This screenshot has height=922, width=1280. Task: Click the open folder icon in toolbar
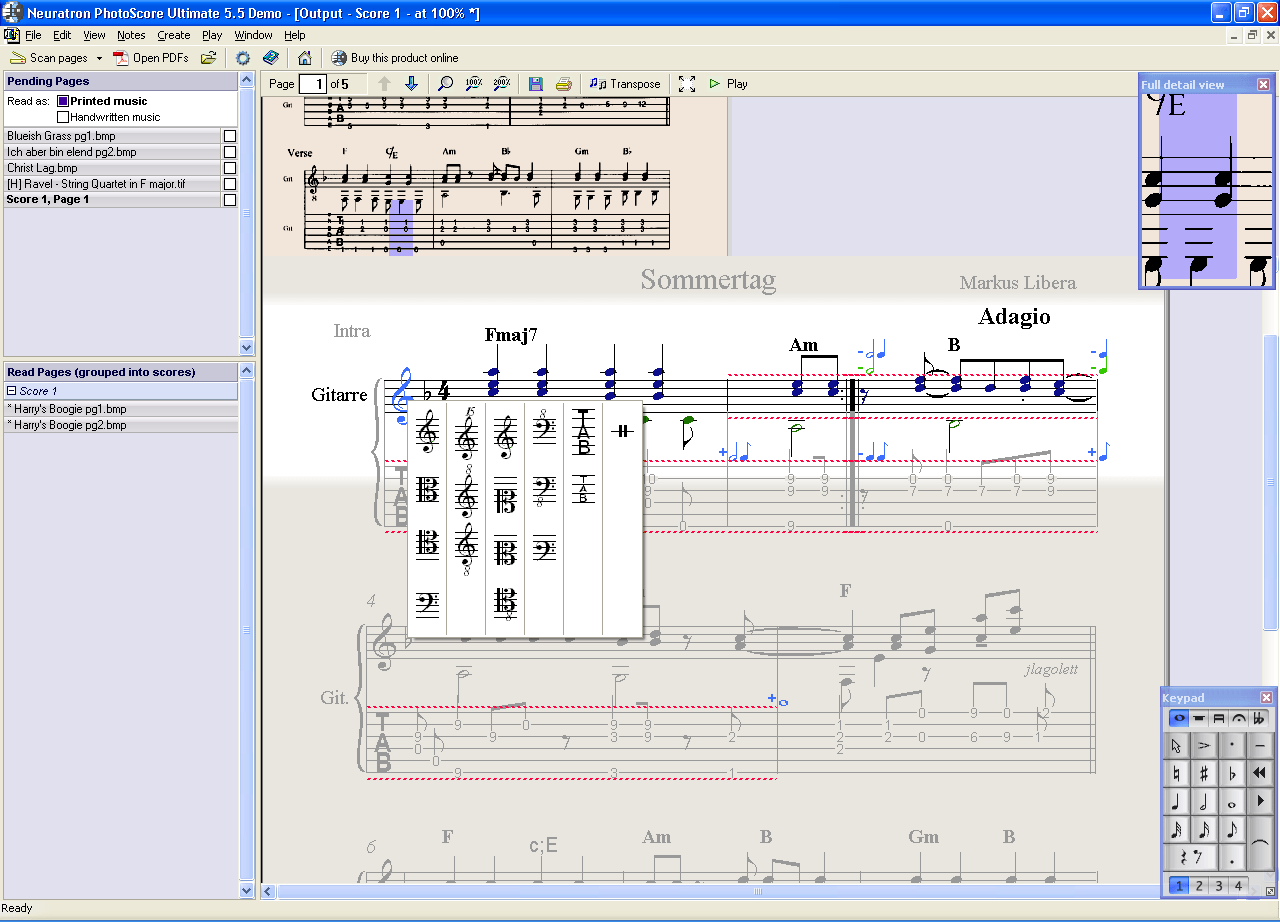[208, 58]
